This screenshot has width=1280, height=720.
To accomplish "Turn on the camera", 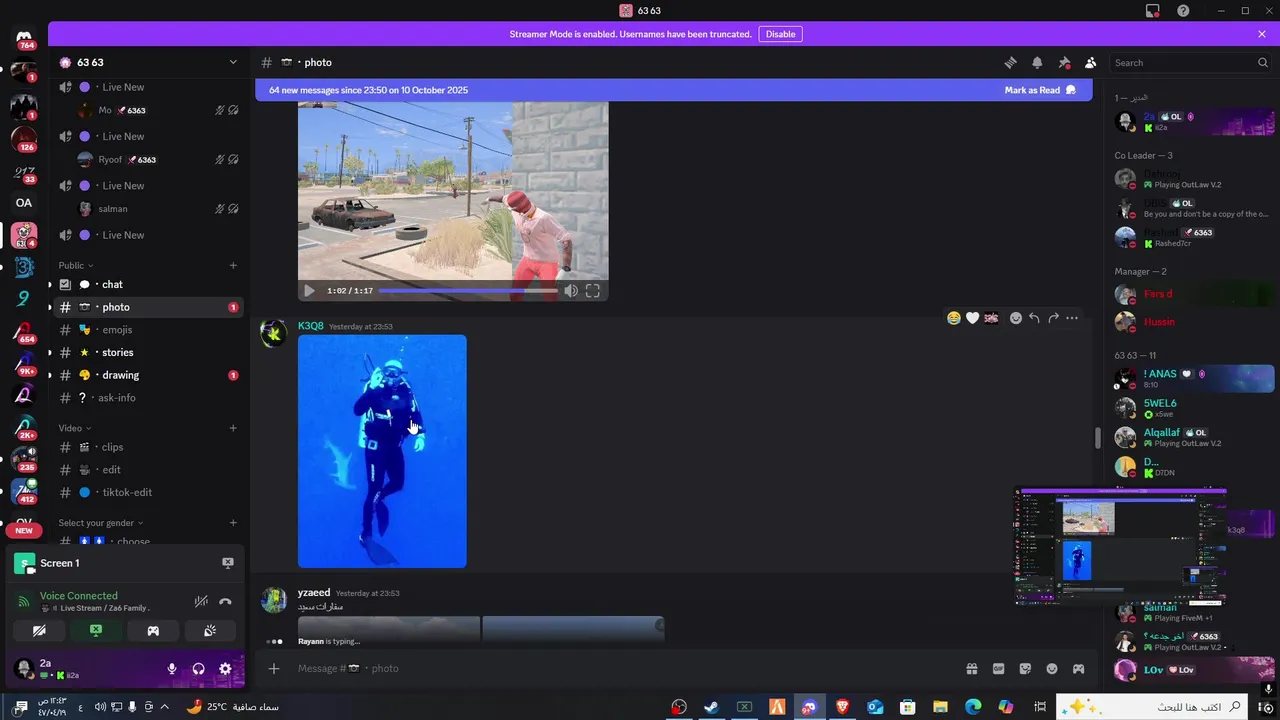I will [x=40, y=631].
